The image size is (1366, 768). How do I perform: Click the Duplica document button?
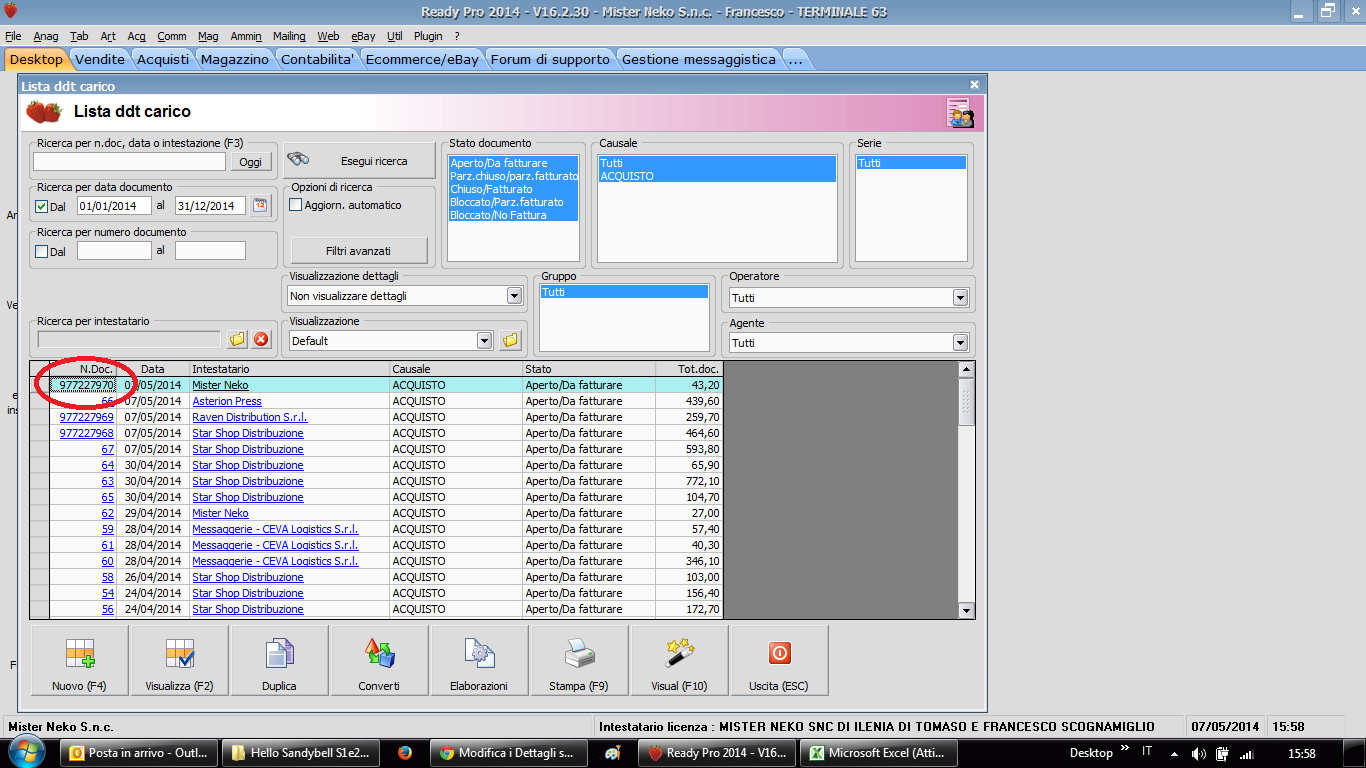279,661
